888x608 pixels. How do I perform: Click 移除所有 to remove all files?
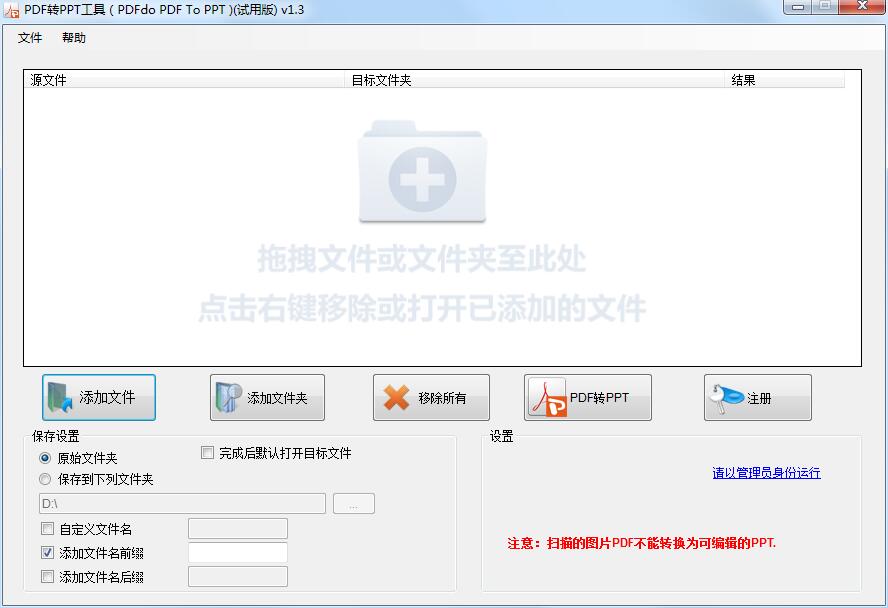(431, 397)
